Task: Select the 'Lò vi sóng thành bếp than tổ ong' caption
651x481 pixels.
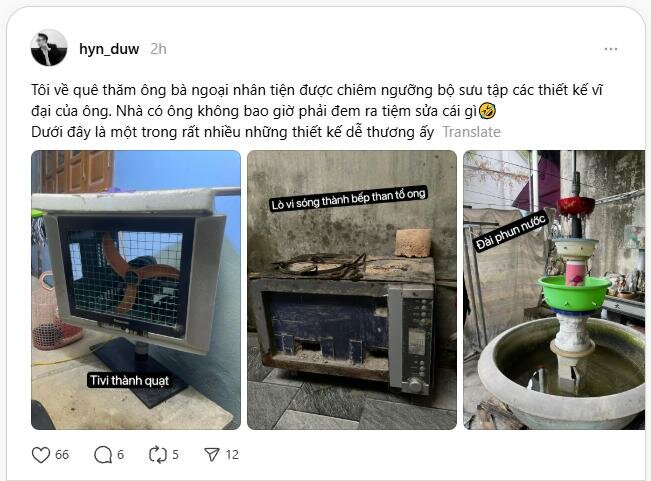Action: pos(348,199)
